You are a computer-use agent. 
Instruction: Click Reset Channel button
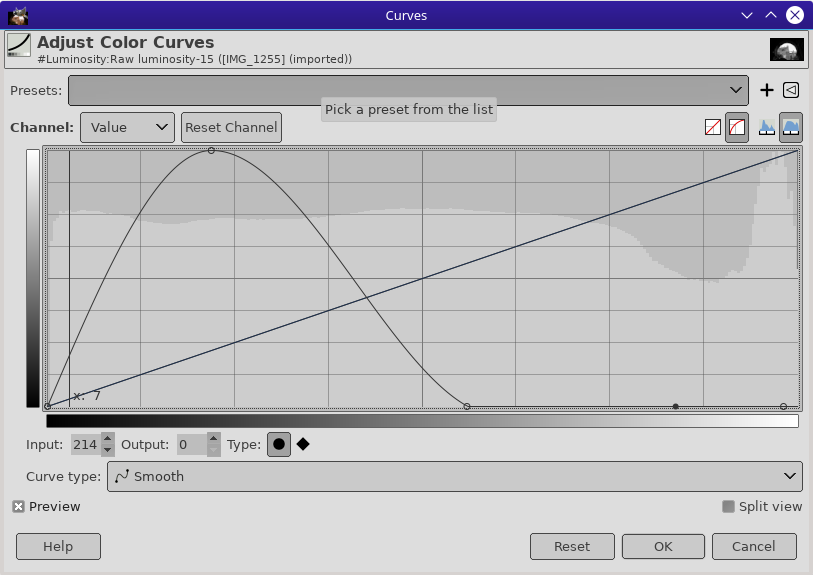pyautogui.click(x=231, y=128)
